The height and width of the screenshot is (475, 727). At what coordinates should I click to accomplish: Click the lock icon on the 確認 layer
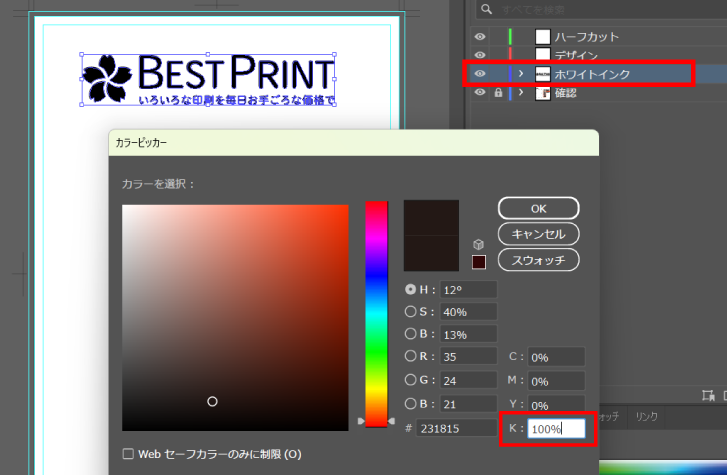pos(497,93)
